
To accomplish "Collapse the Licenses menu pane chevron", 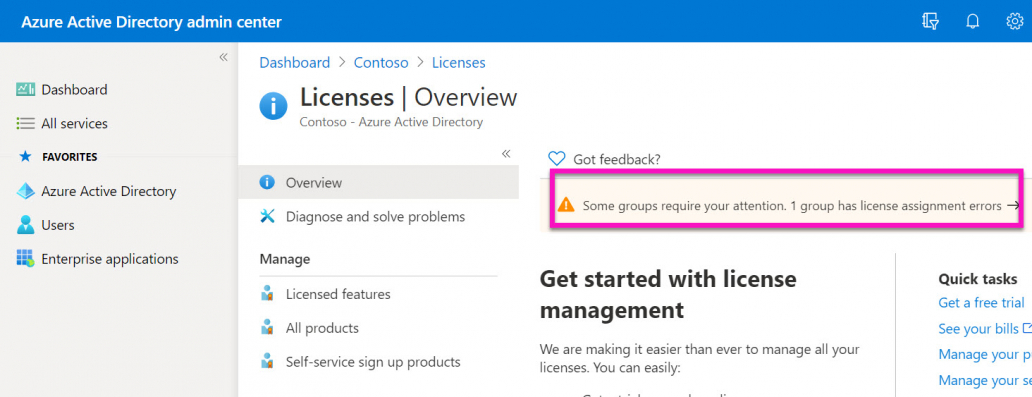I will [506, 153].
